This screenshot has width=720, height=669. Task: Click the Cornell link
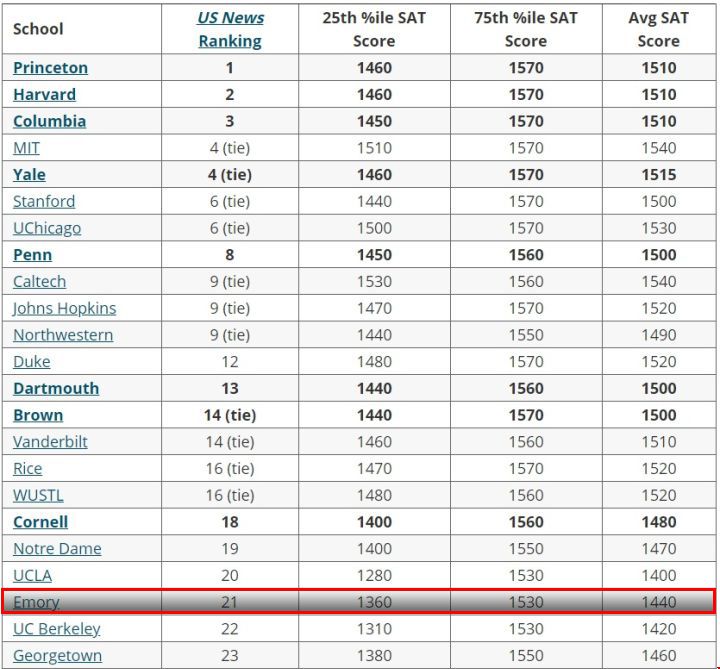pos(40,522)
